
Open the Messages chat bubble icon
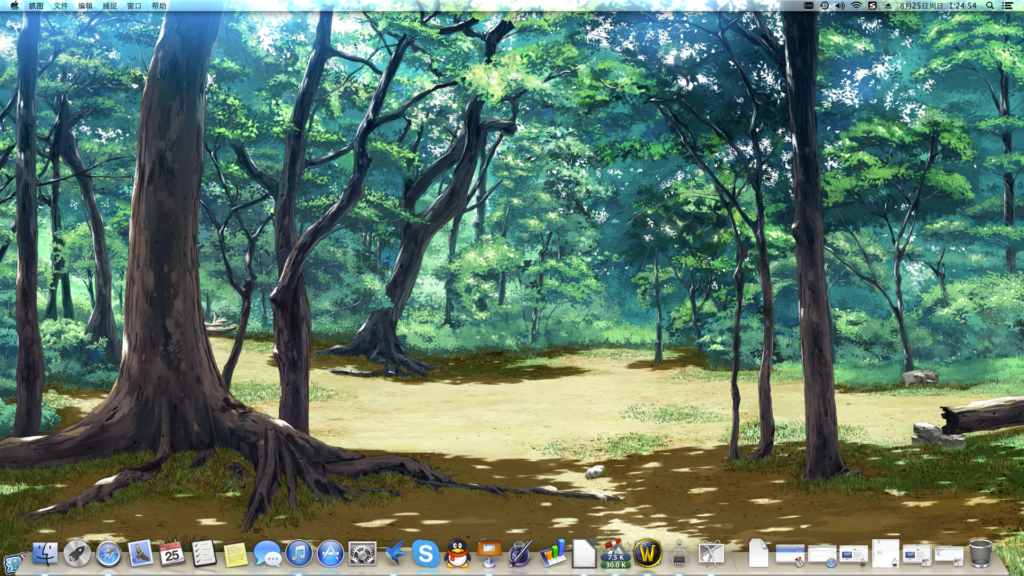coord(267,553)
